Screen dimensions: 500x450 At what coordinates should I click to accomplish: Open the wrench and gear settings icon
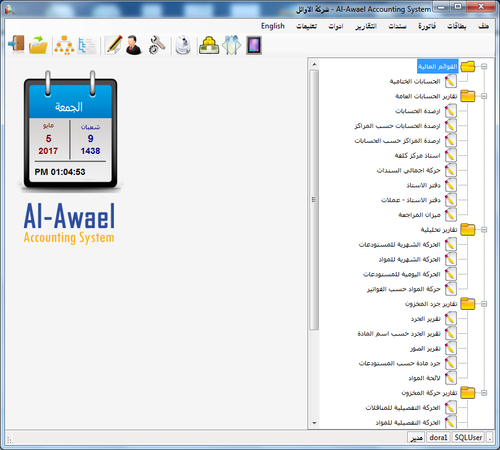157,45
